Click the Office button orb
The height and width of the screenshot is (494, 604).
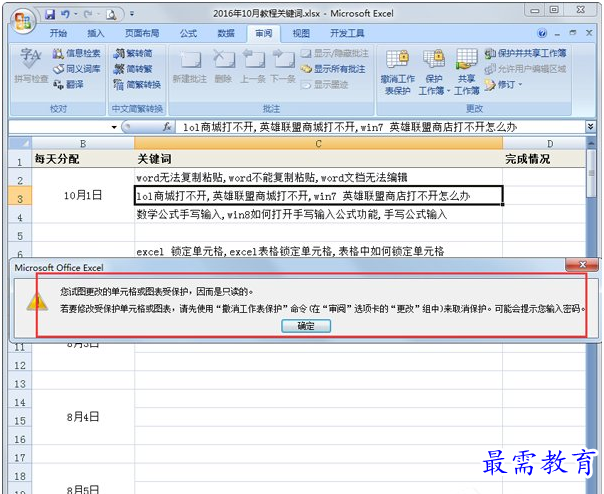click(x=22, y=20)
